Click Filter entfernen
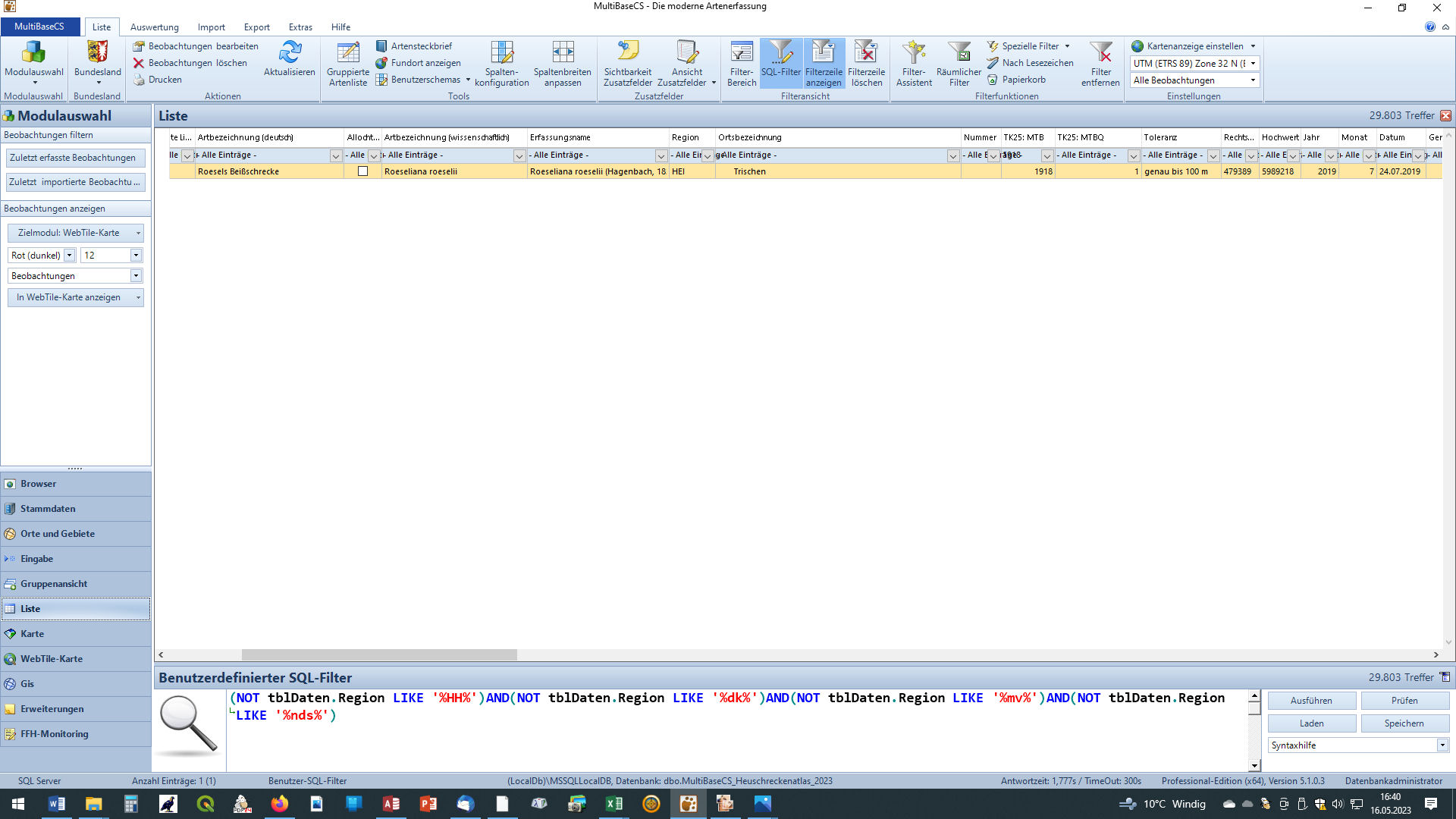The image size is (1456, 819). point(1100,64)
